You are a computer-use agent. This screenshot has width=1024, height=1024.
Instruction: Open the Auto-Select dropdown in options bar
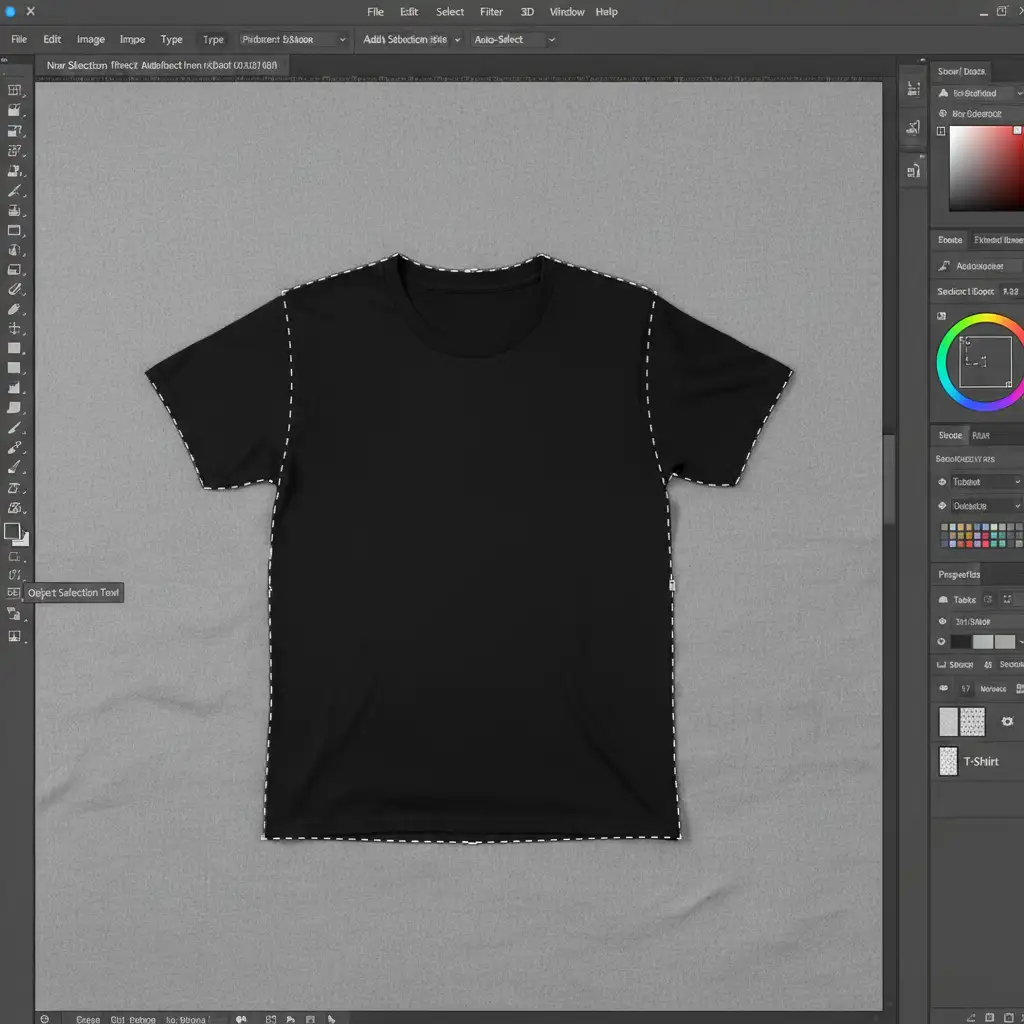click(513, 40)
